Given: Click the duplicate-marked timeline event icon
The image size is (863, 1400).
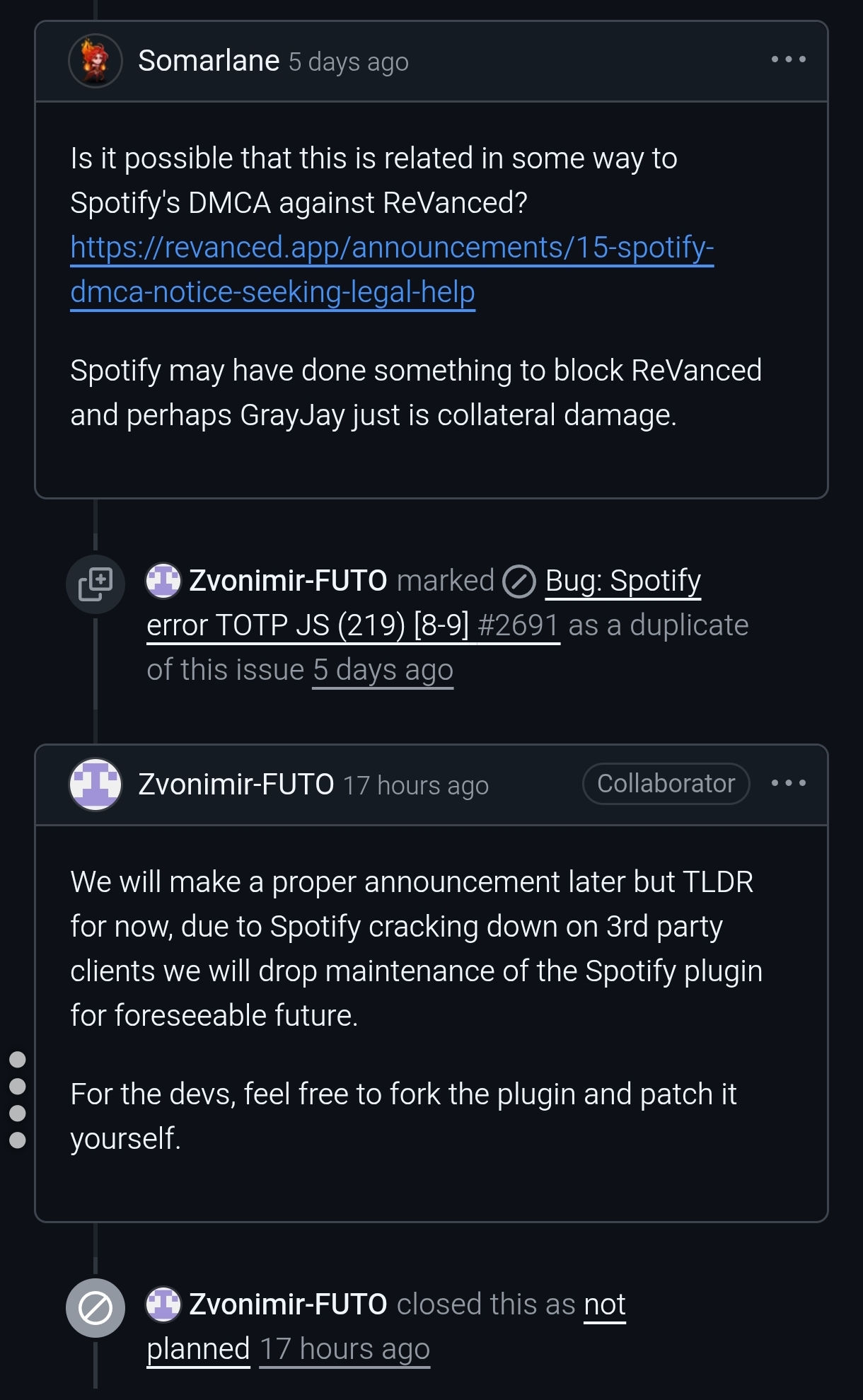Looking at the screenshot, I should [95, 584].
